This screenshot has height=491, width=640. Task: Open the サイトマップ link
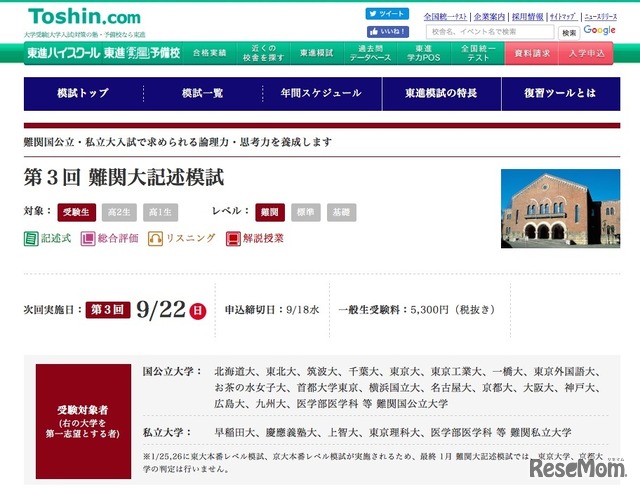tap(562, 17)
